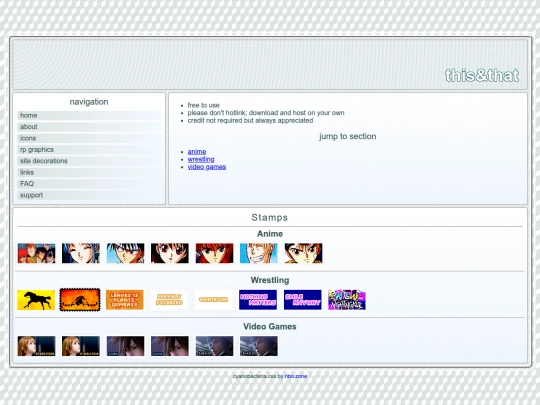This screenshot has width=540, height=405.
Task: Open the FAQ navigation item
Action: point(89,184)
